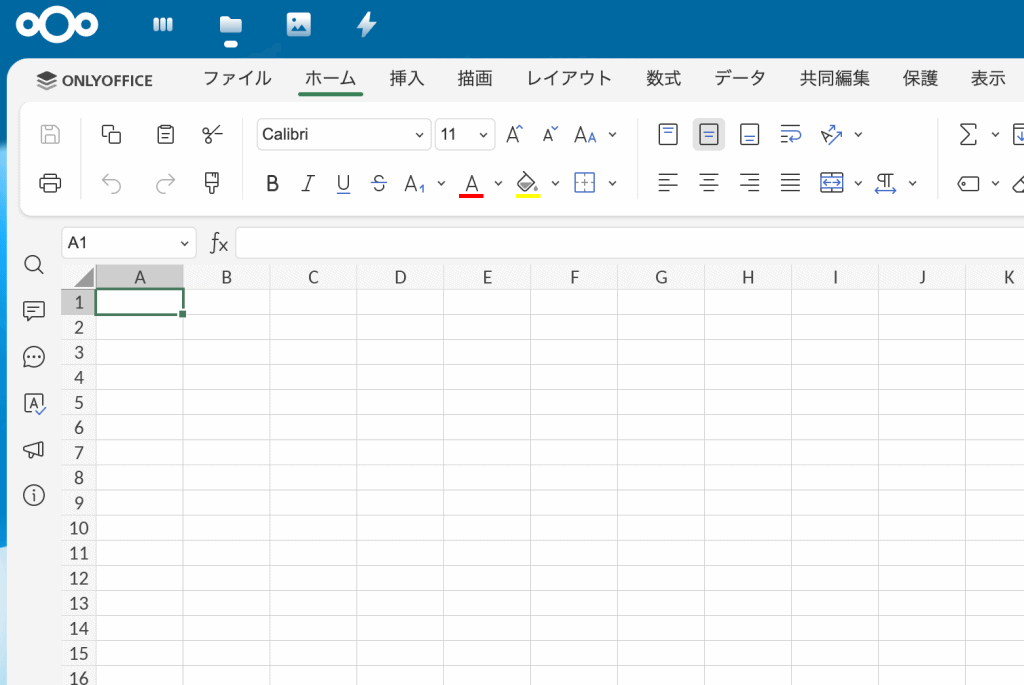Viewport: 1024px width, 685px height.
Task: Click the increase font size icon
Action: coord(514,135)
